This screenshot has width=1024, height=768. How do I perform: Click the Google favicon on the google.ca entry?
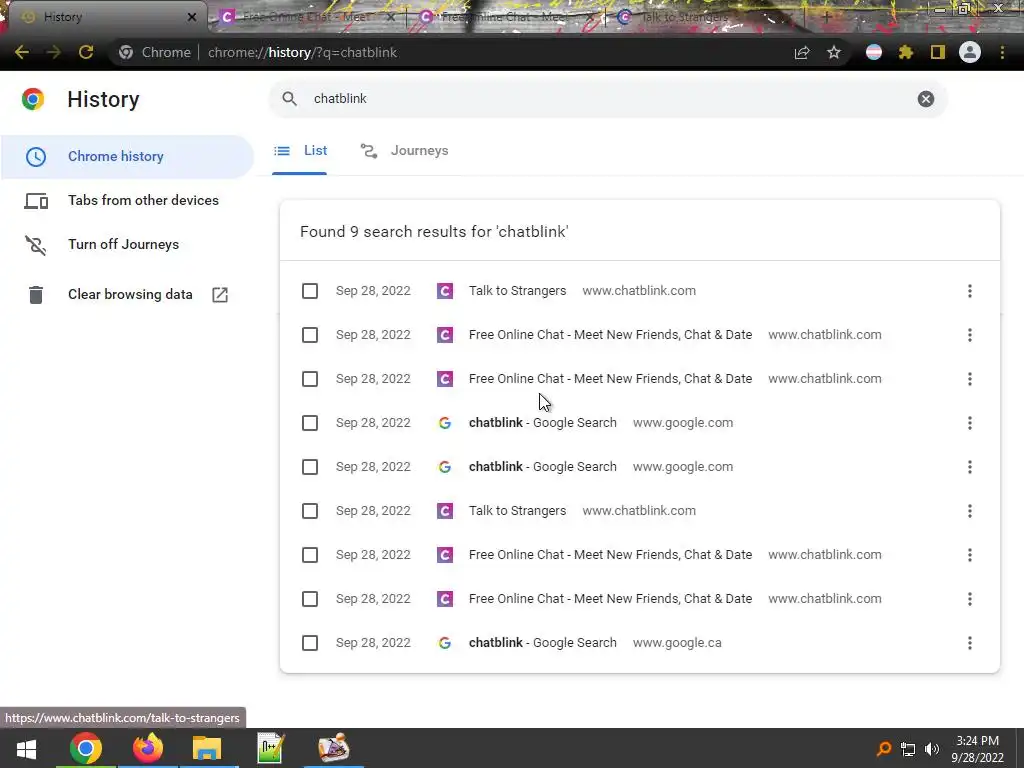445,643
